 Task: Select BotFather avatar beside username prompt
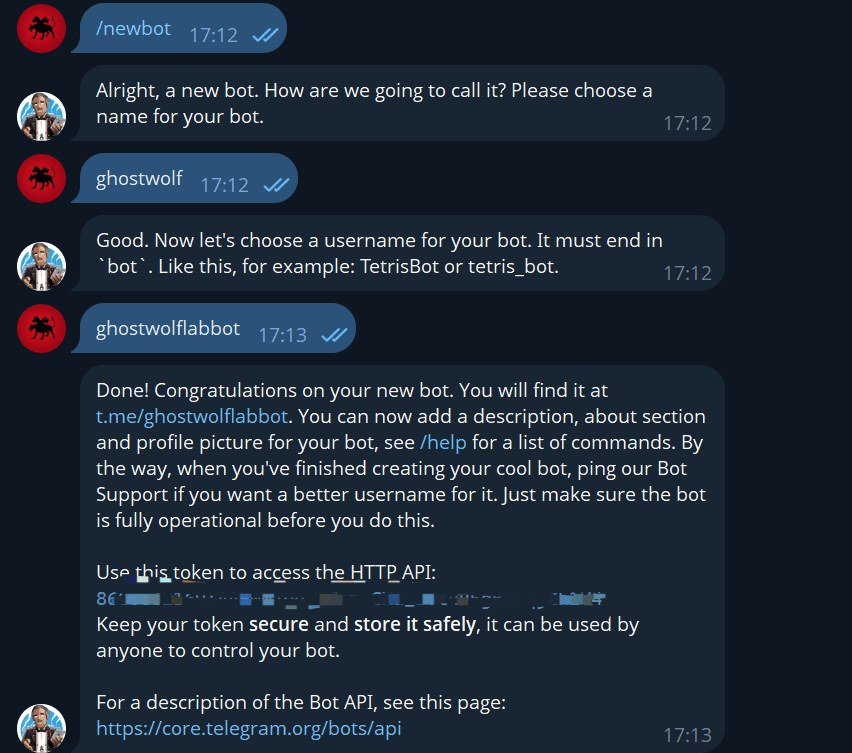(41, 266)
